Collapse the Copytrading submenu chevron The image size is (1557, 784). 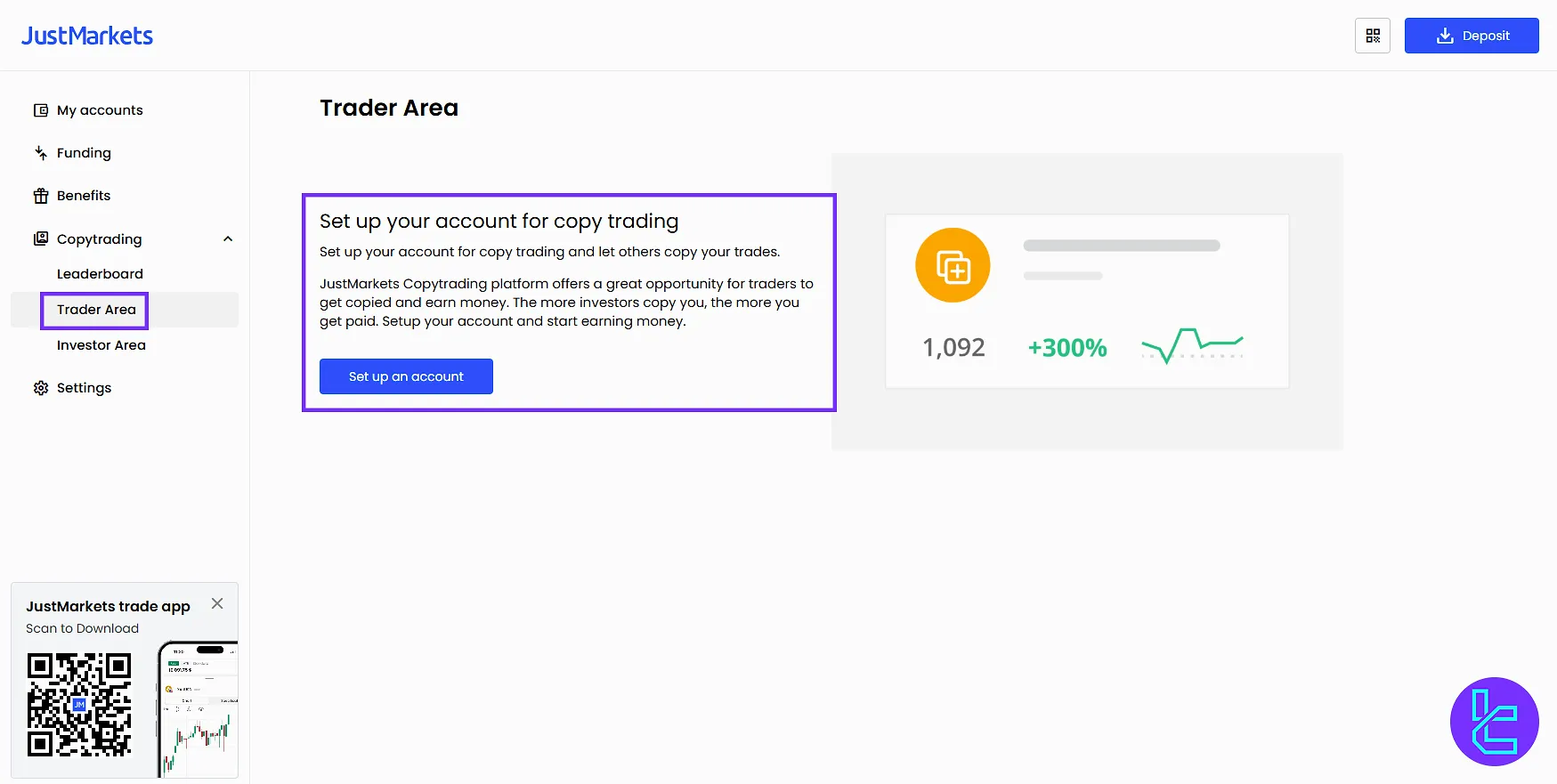[228, 238]
